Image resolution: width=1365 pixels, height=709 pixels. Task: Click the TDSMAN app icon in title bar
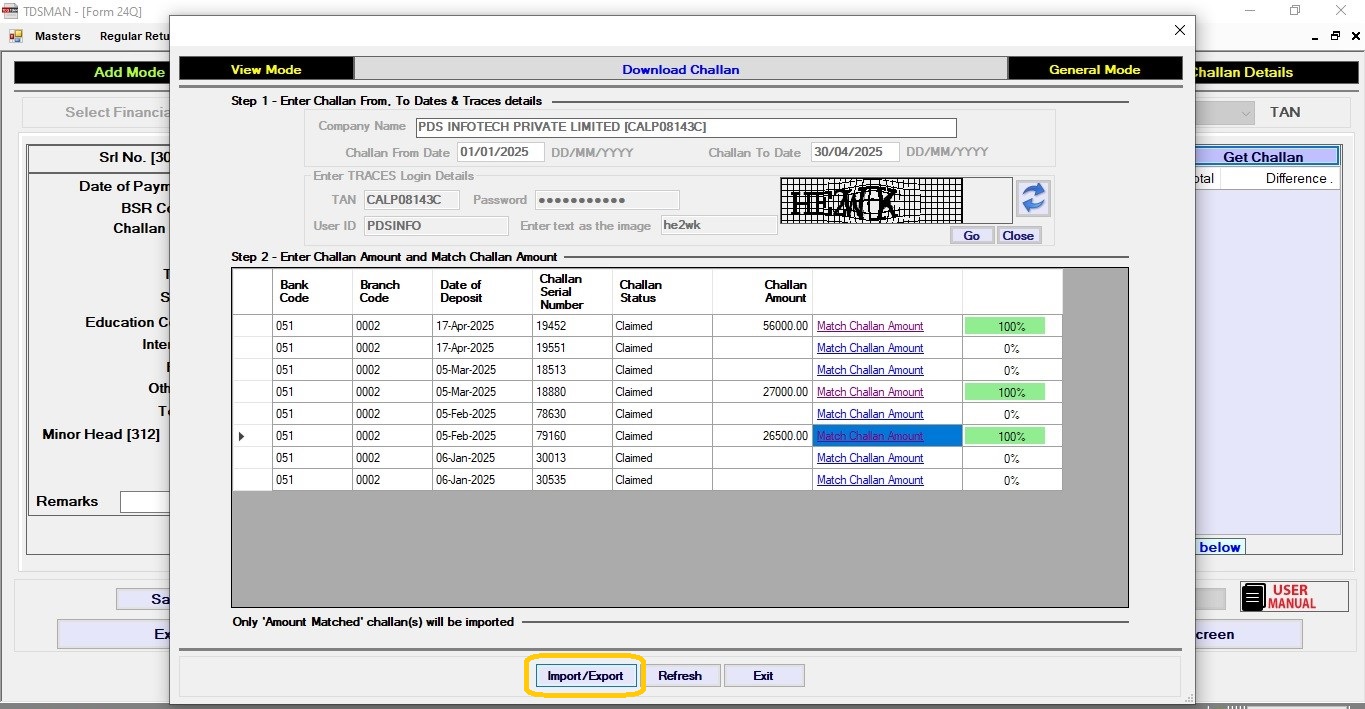10,11
